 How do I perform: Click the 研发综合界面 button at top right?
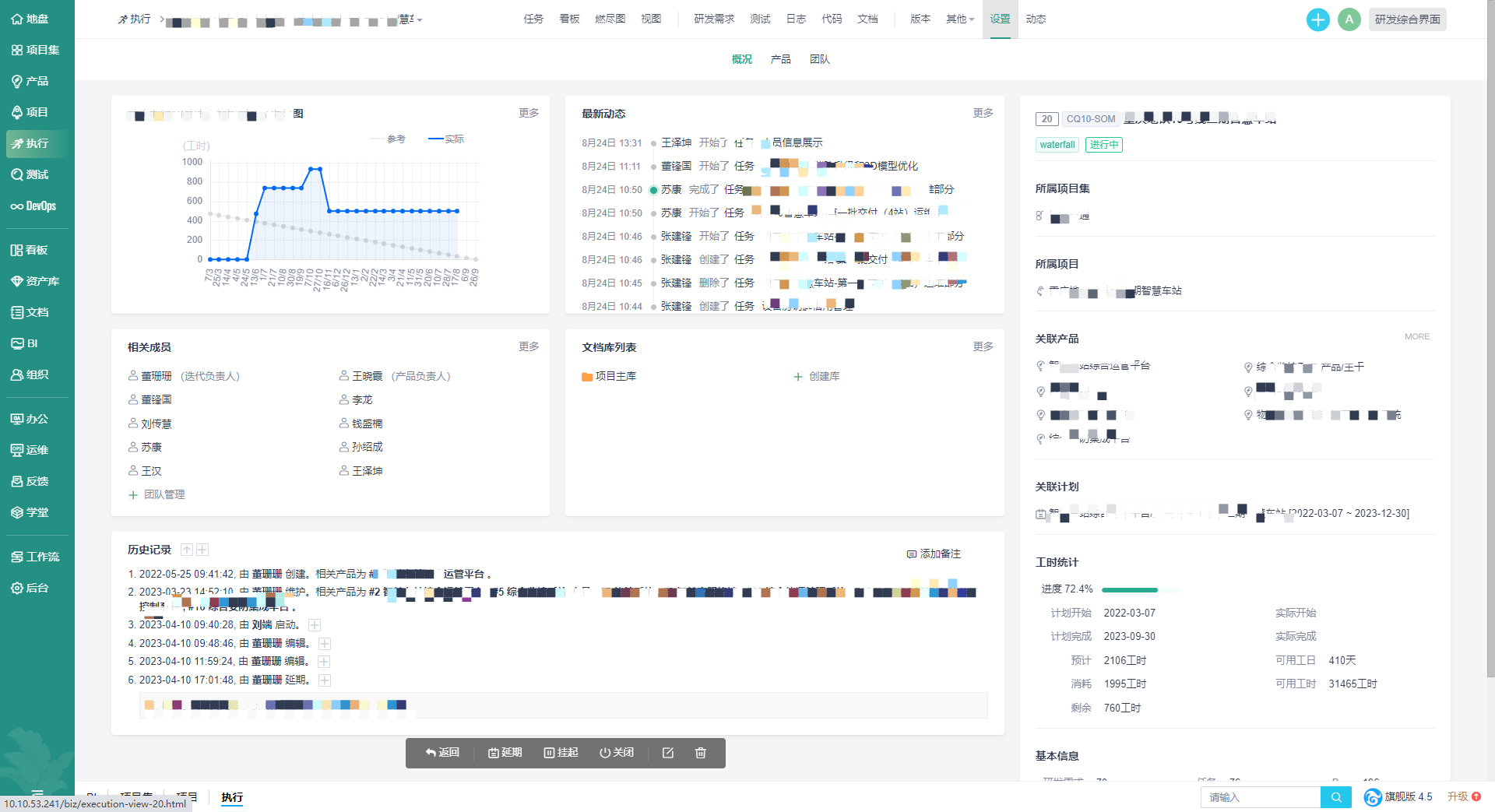(x=1407, y=19)
